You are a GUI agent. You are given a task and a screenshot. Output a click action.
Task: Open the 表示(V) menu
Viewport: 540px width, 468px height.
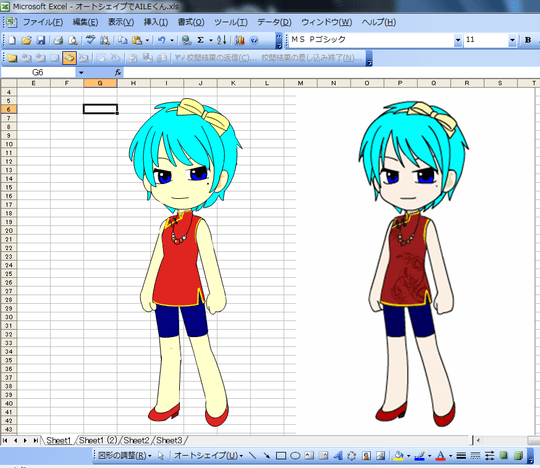tap(121, 22)
